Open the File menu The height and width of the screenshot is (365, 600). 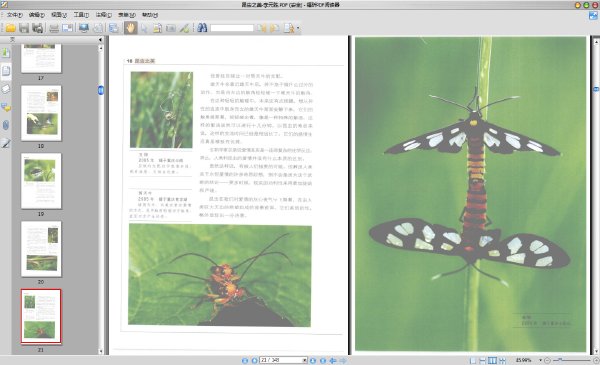[15, 15]
